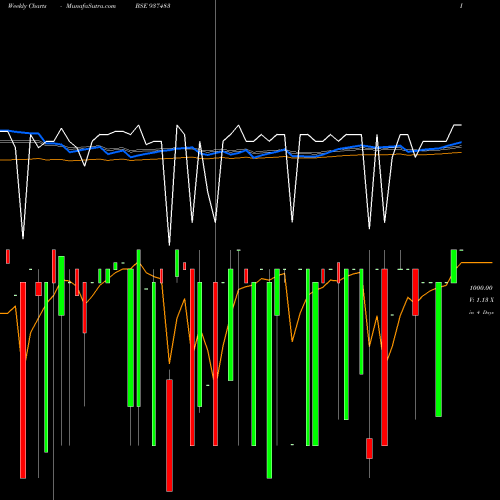This screenshot has height=500, width=500.
Task: Click the 'MunafaSutra.com' label in header
Action: pyautogui.click(x=91, y=6)
